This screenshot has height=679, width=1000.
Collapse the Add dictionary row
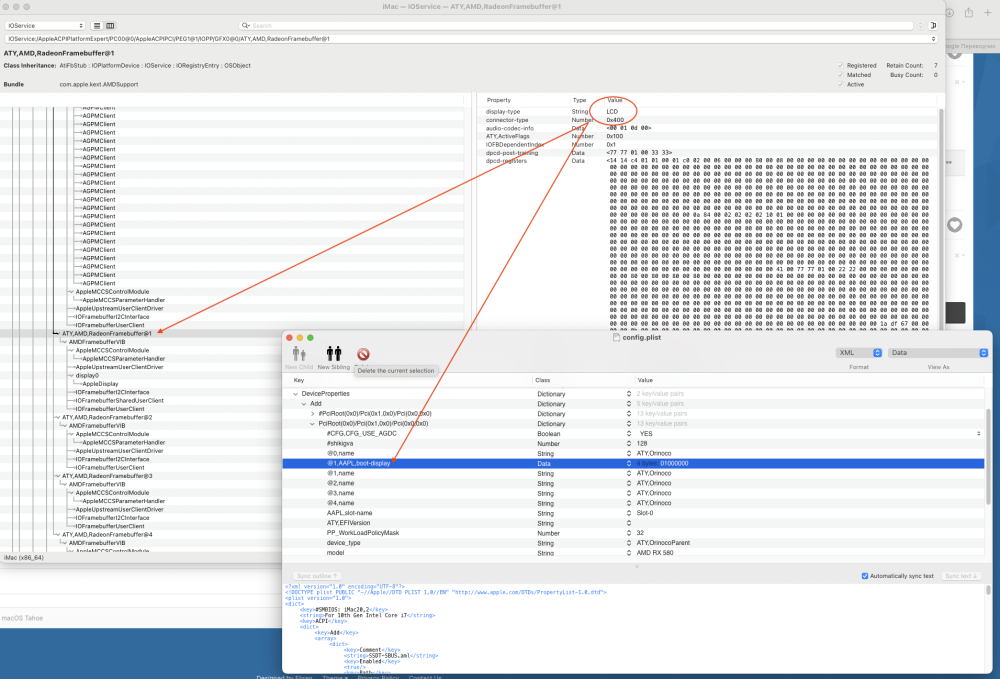[304, 404]
